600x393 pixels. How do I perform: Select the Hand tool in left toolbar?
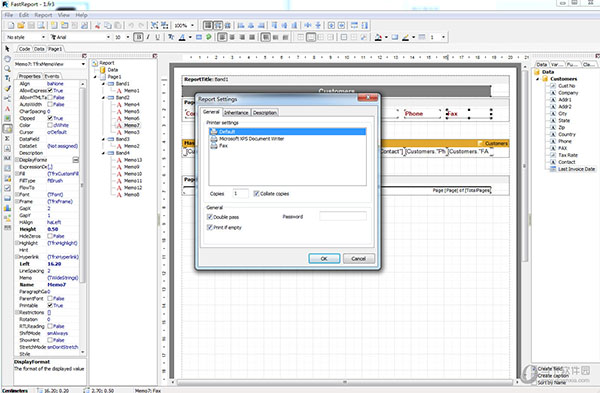[x=7, y=59]
